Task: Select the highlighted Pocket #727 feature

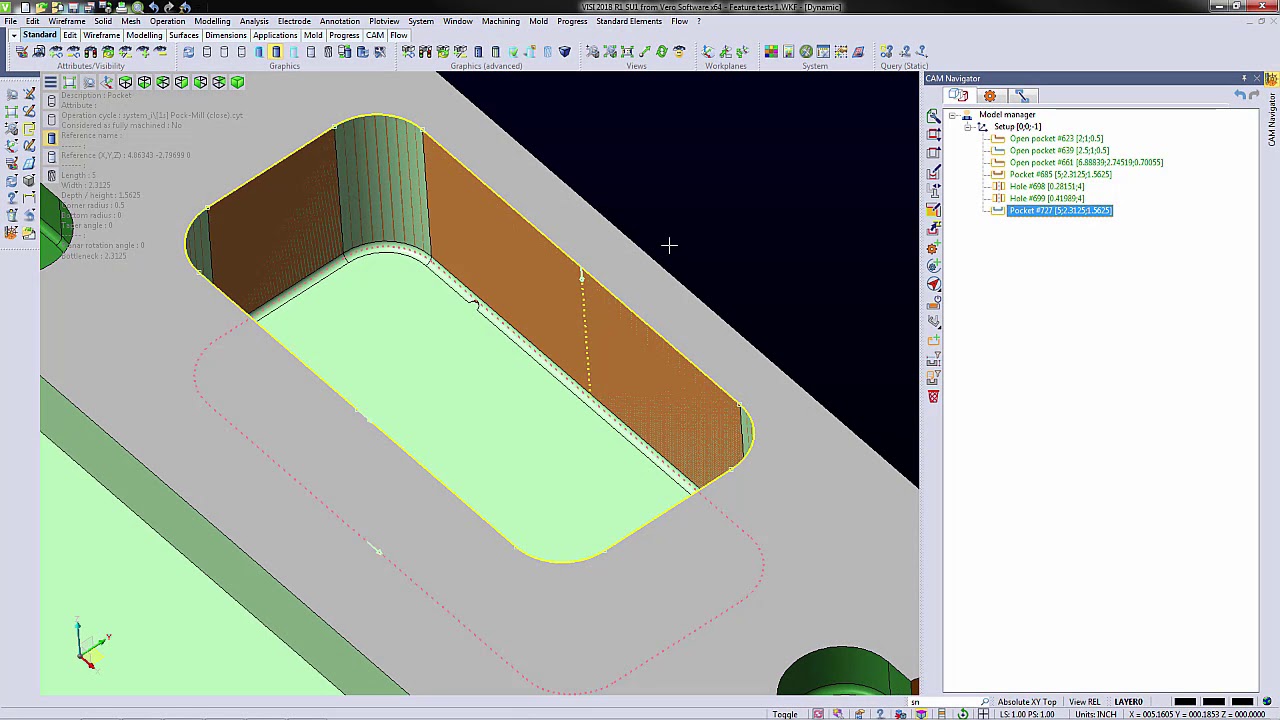Action: [1060, 211]
